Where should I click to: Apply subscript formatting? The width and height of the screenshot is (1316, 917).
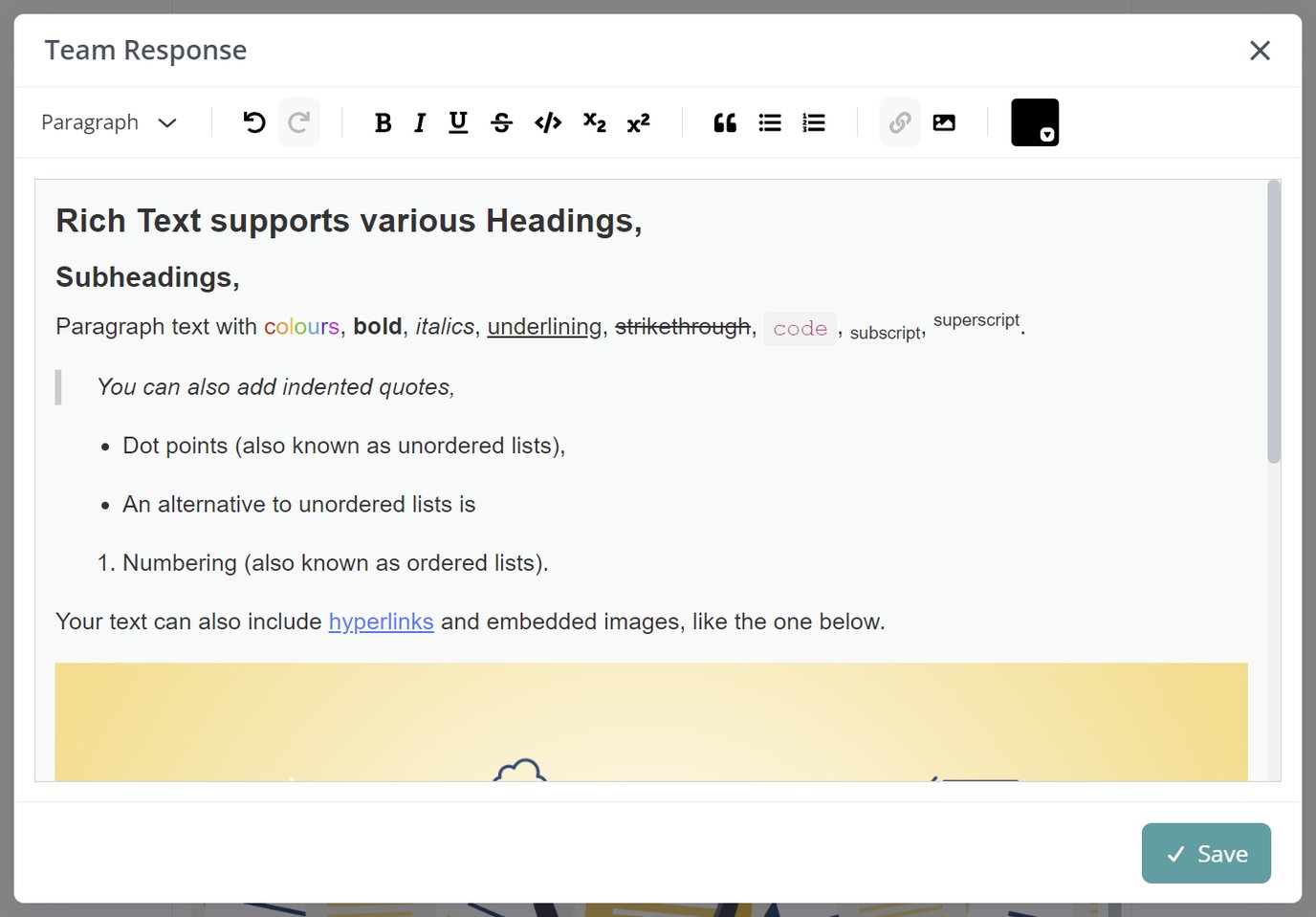click(x=594, y=121)
